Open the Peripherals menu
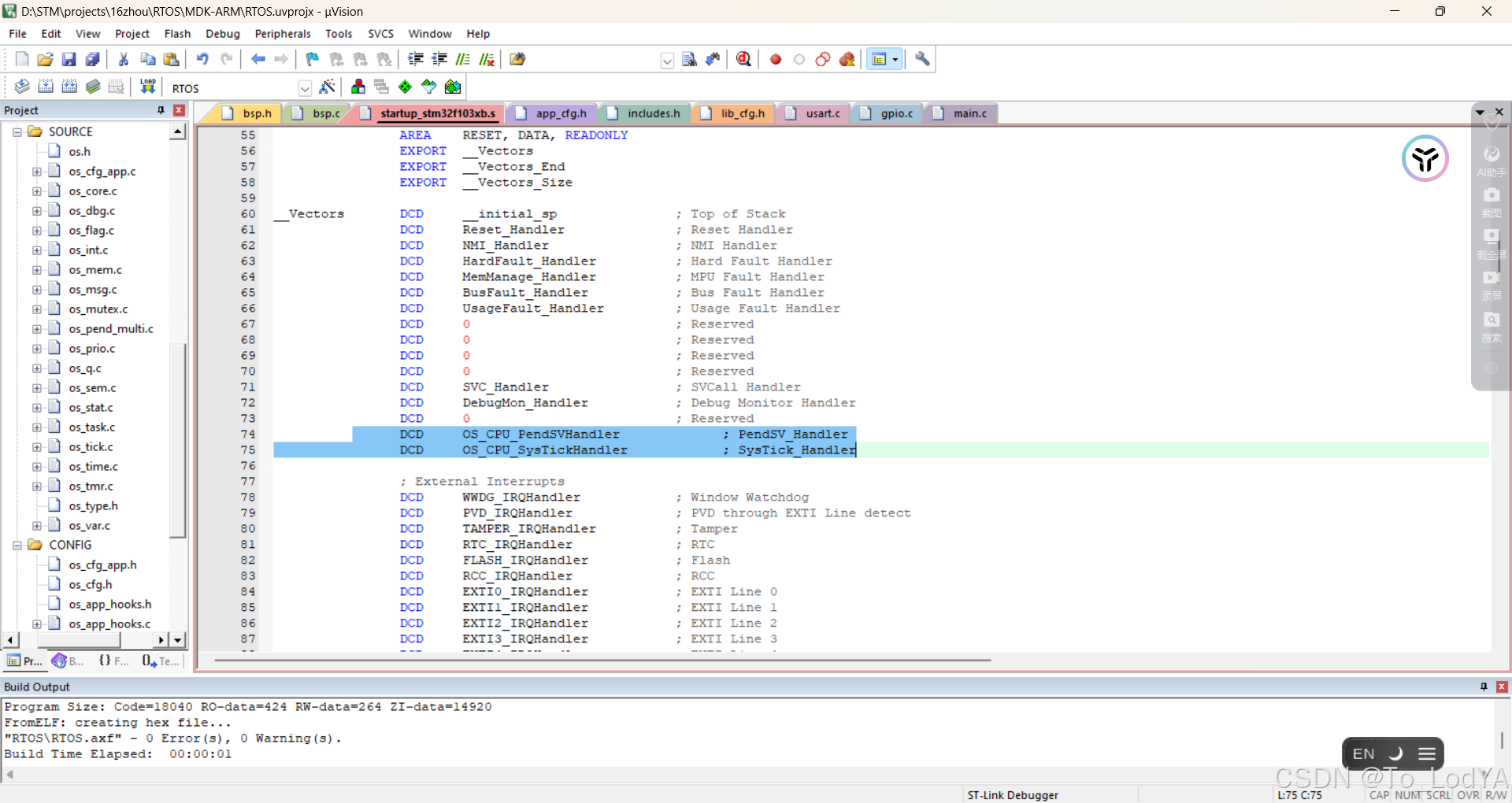The width and height of the screenshot is (1512, 803). [x=283, y=34]
